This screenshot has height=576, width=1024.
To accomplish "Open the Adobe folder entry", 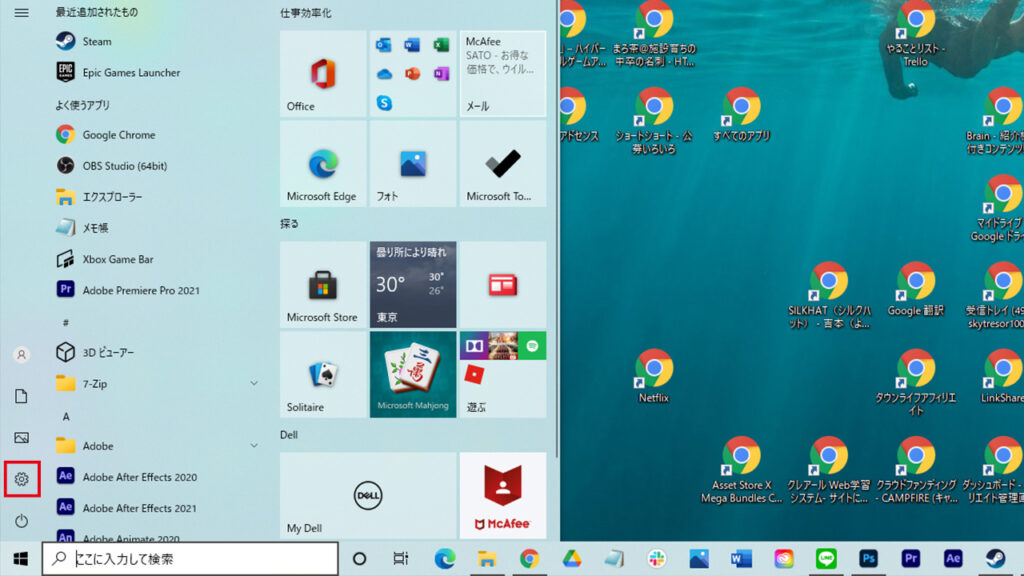I will (157, 446).
